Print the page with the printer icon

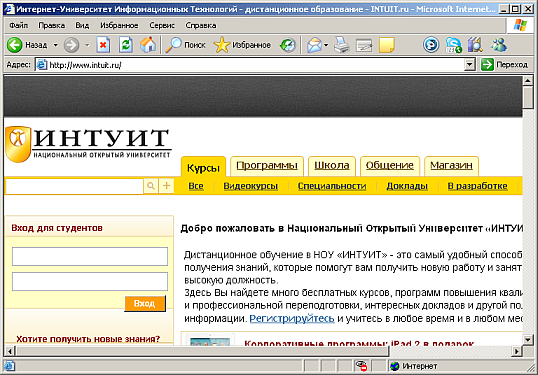coord(342,45)
